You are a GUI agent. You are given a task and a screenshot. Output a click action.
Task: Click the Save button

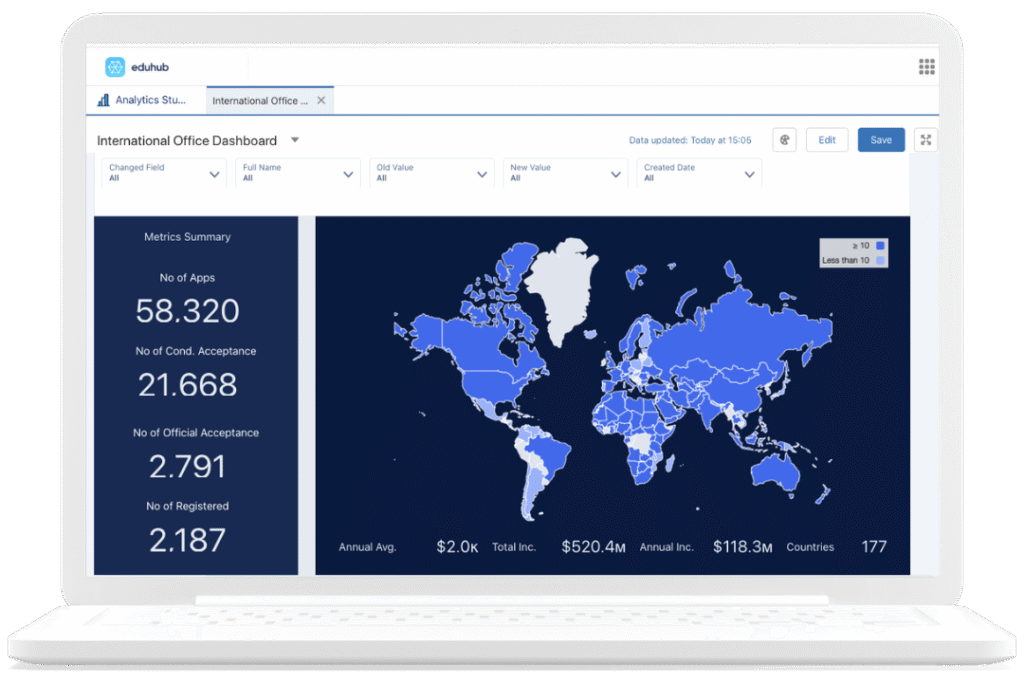pyautogui.click(x=881, y=140)
